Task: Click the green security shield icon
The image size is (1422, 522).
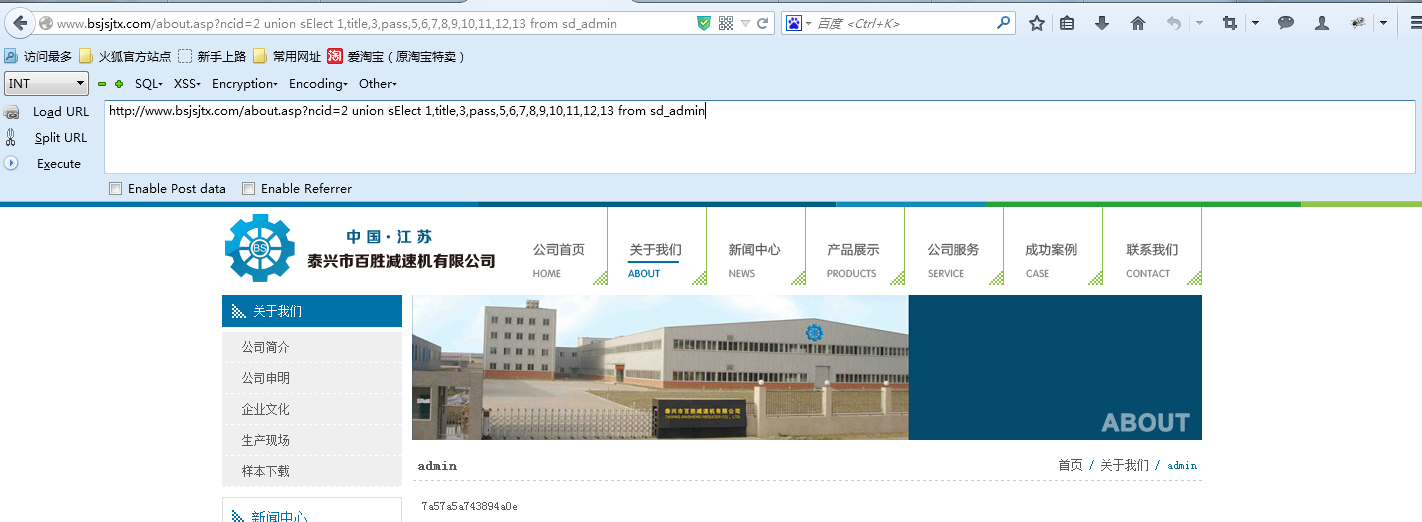Action: 704,23
